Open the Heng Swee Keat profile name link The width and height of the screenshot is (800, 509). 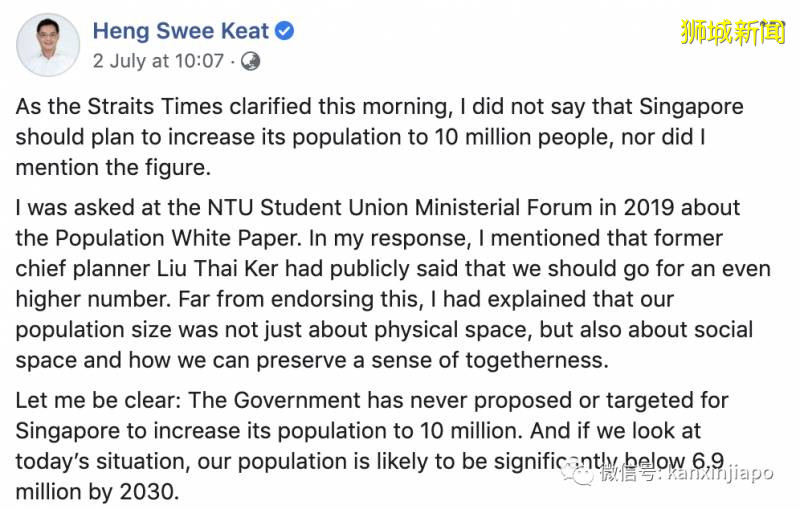coord(182,31)
